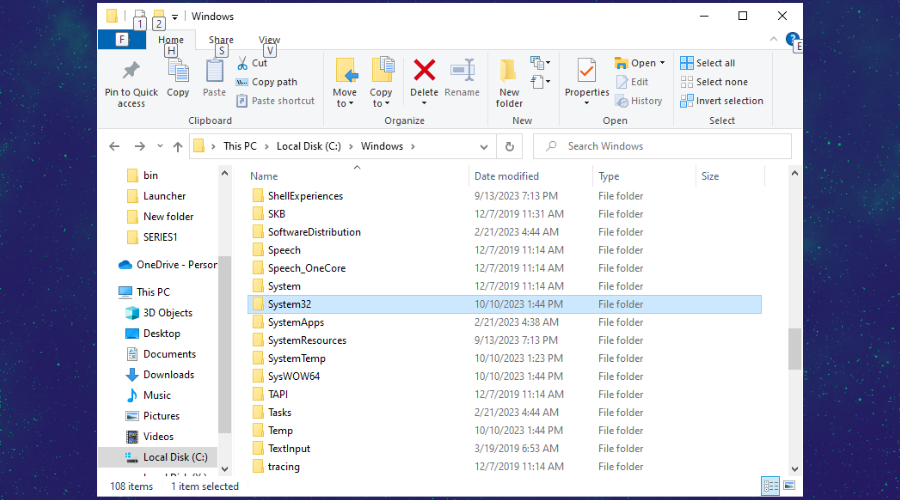The width and height of the screenshot is (900, 500).
Task: Click Local Disk (C:) breadcrumb segment
Action: coord(309,146)
